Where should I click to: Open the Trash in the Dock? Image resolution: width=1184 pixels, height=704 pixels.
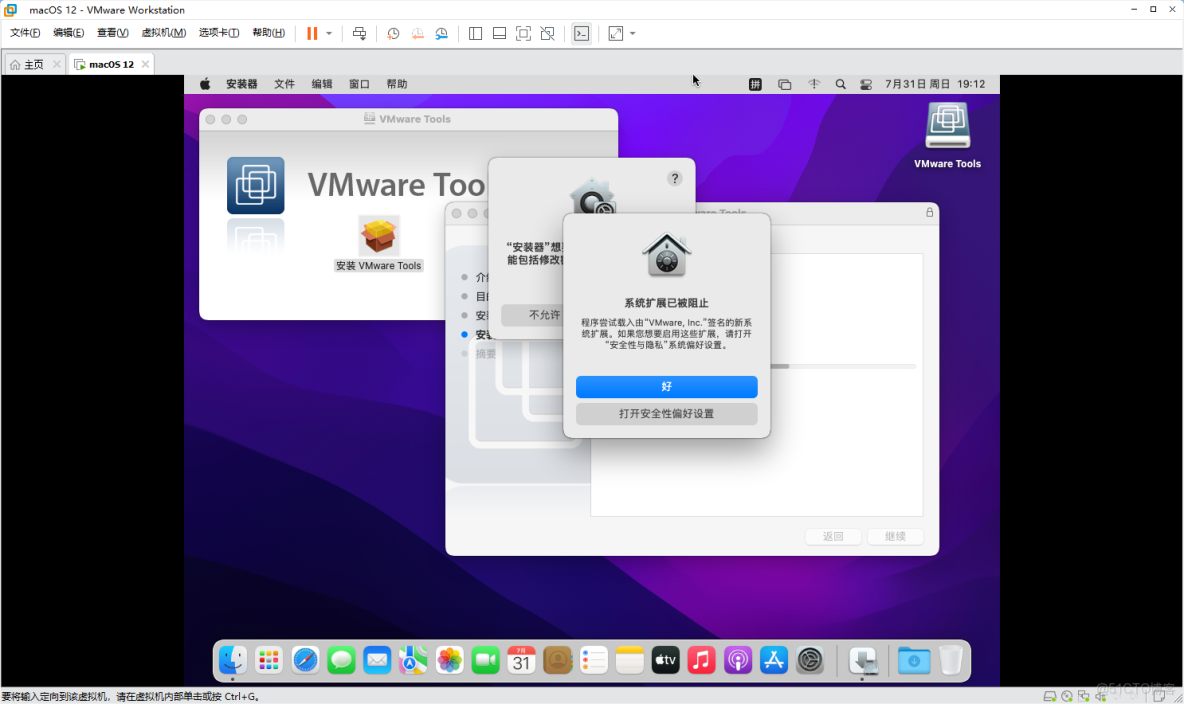point(950,660)
